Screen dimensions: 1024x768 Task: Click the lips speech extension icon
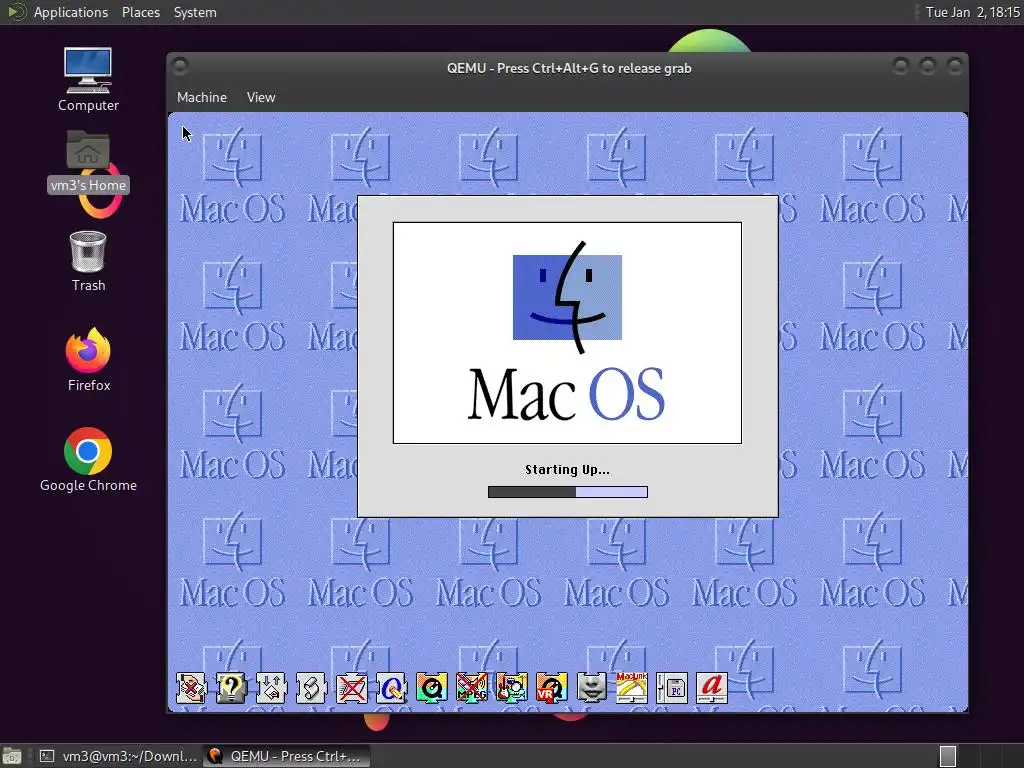tap(592, 688)
